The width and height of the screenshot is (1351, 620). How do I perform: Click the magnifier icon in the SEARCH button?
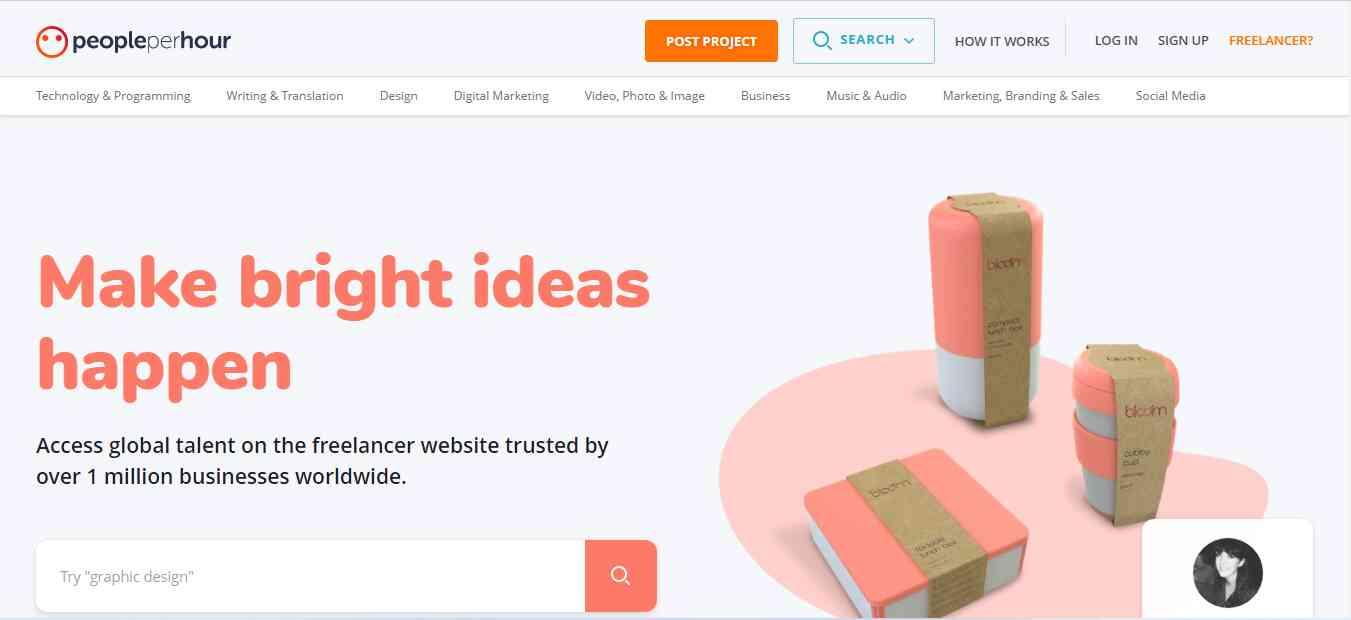[822, 41]
